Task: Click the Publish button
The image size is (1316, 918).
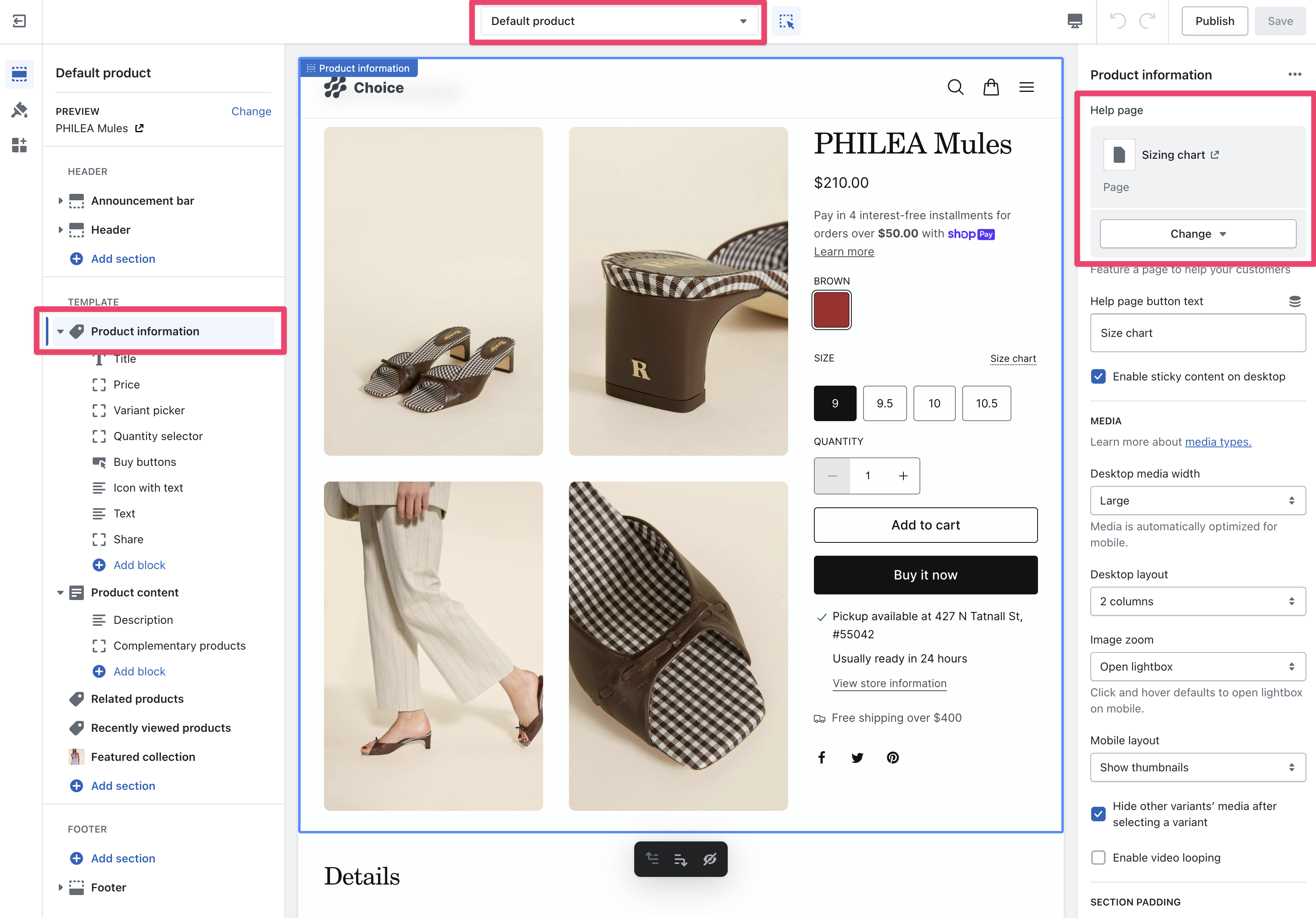Action: point(1214,21)
